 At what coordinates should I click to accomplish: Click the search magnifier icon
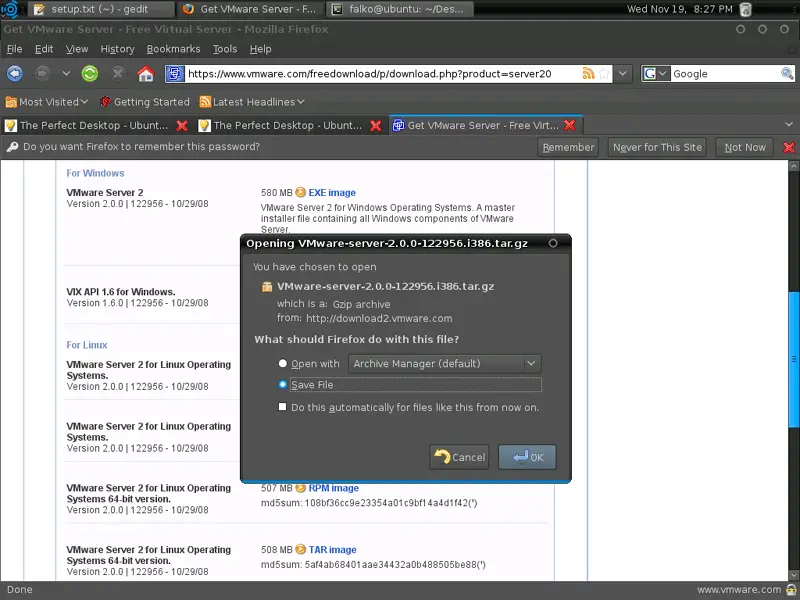click(787, 73)
